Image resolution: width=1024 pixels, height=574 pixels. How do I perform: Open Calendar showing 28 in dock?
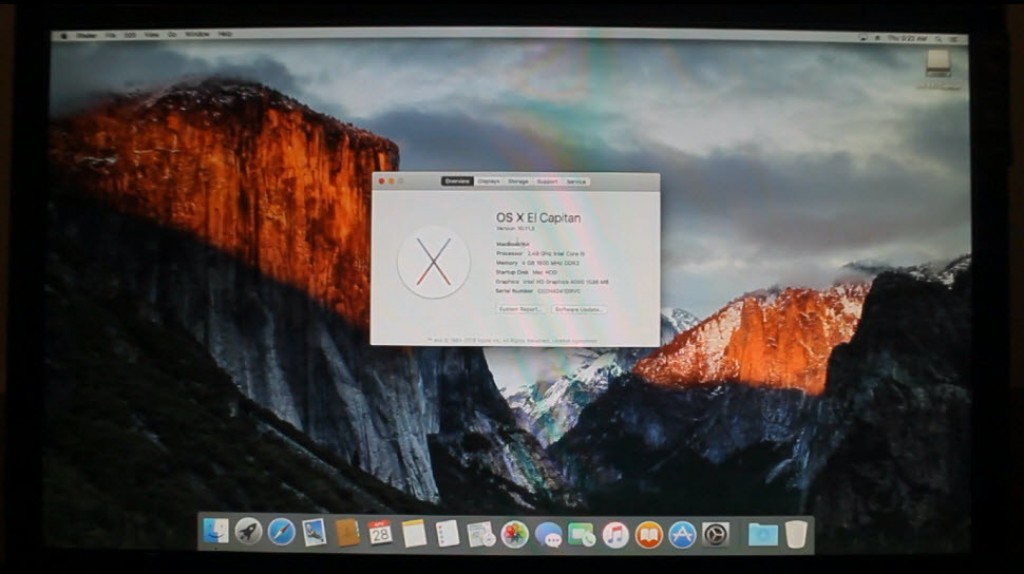point(380,534)
